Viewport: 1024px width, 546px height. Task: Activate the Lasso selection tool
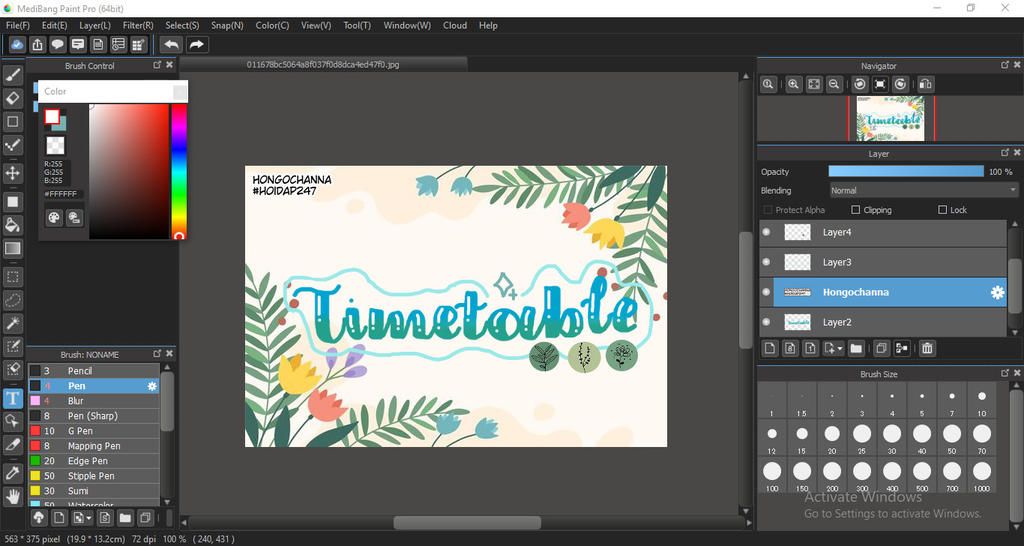pos(13,300)
